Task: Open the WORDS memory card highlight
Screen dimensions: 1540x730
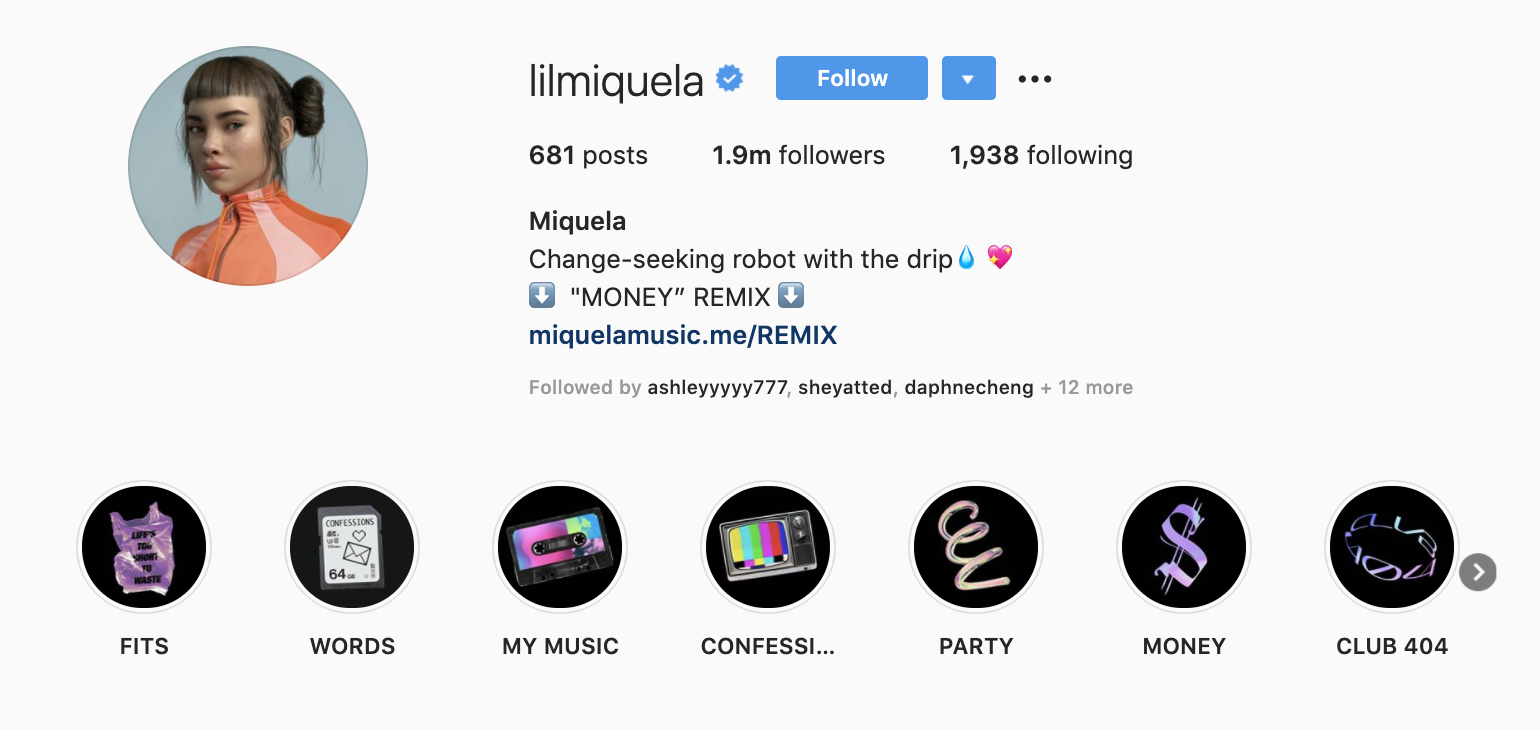Action: 352,547
